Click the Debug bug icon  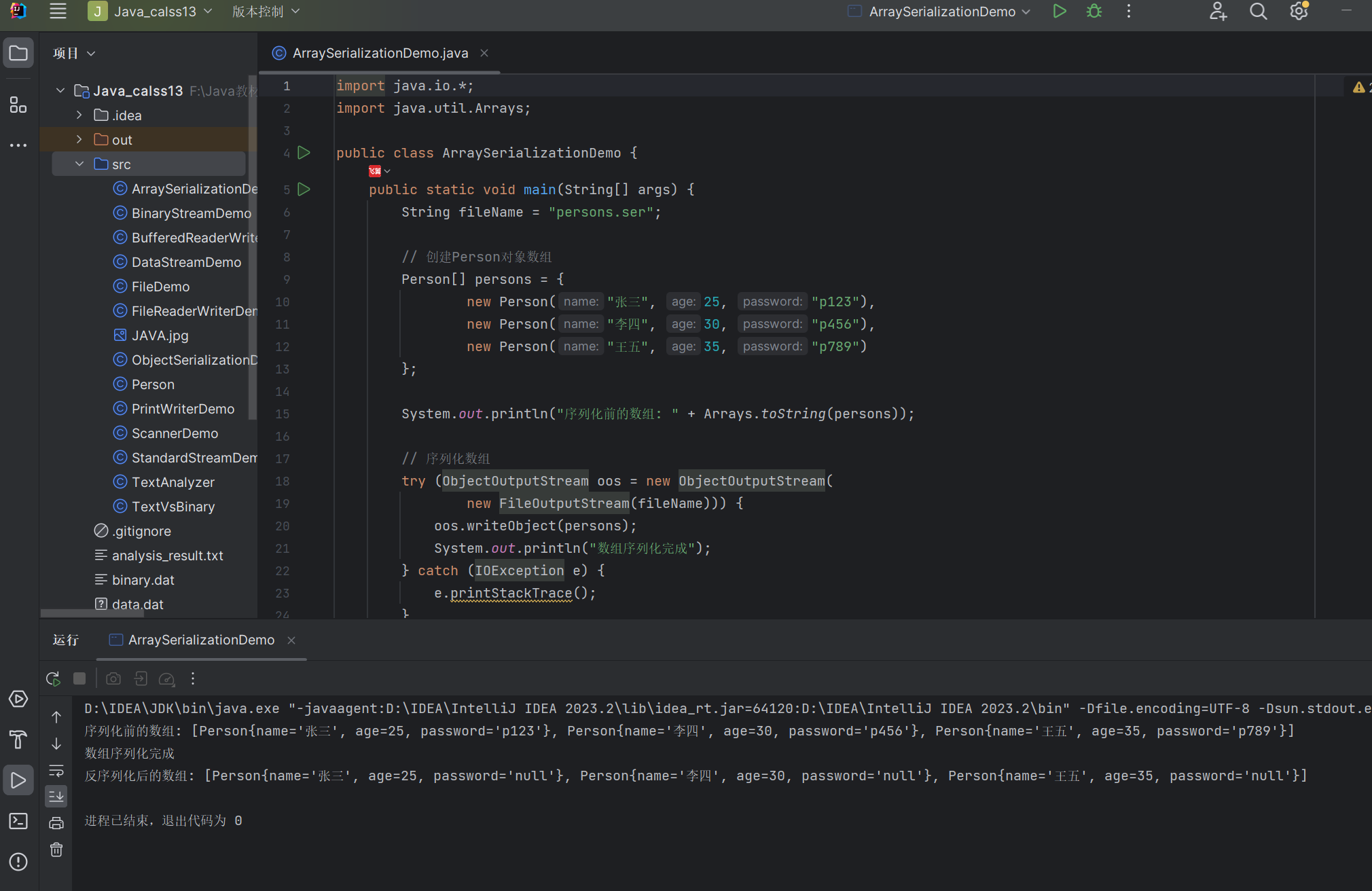[x=1094, y=12]
